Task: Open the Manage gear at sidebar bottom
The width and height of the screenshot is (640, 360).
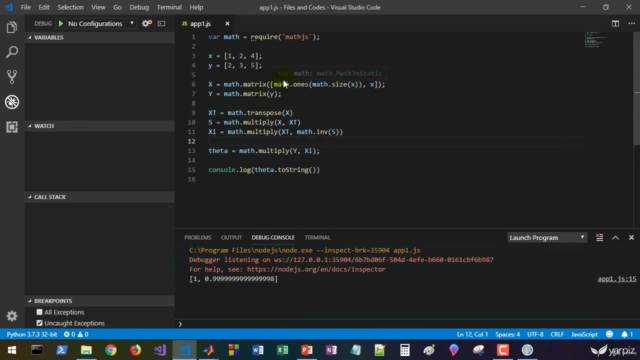Action: [x=12, y=316]
